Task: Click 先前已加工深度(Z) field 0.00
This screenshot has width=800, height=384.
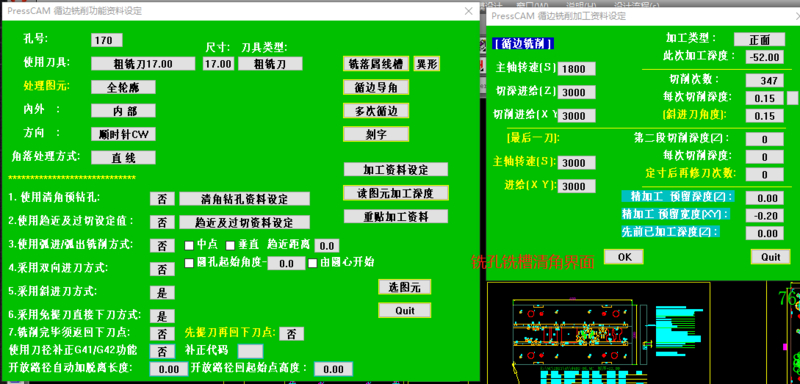Action: click(x=765, y=233)
